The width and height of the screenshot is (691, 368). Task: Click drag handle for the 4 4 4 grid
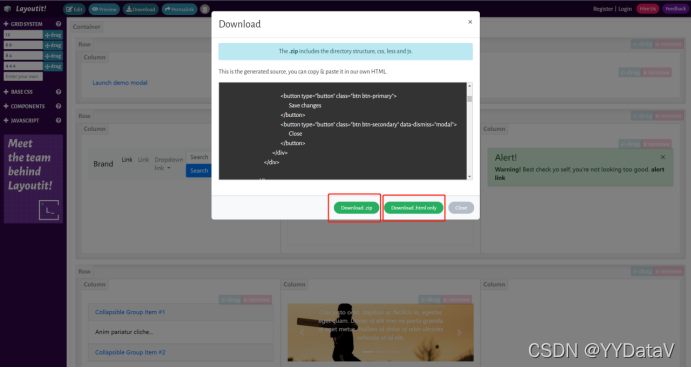pos(53,66)
